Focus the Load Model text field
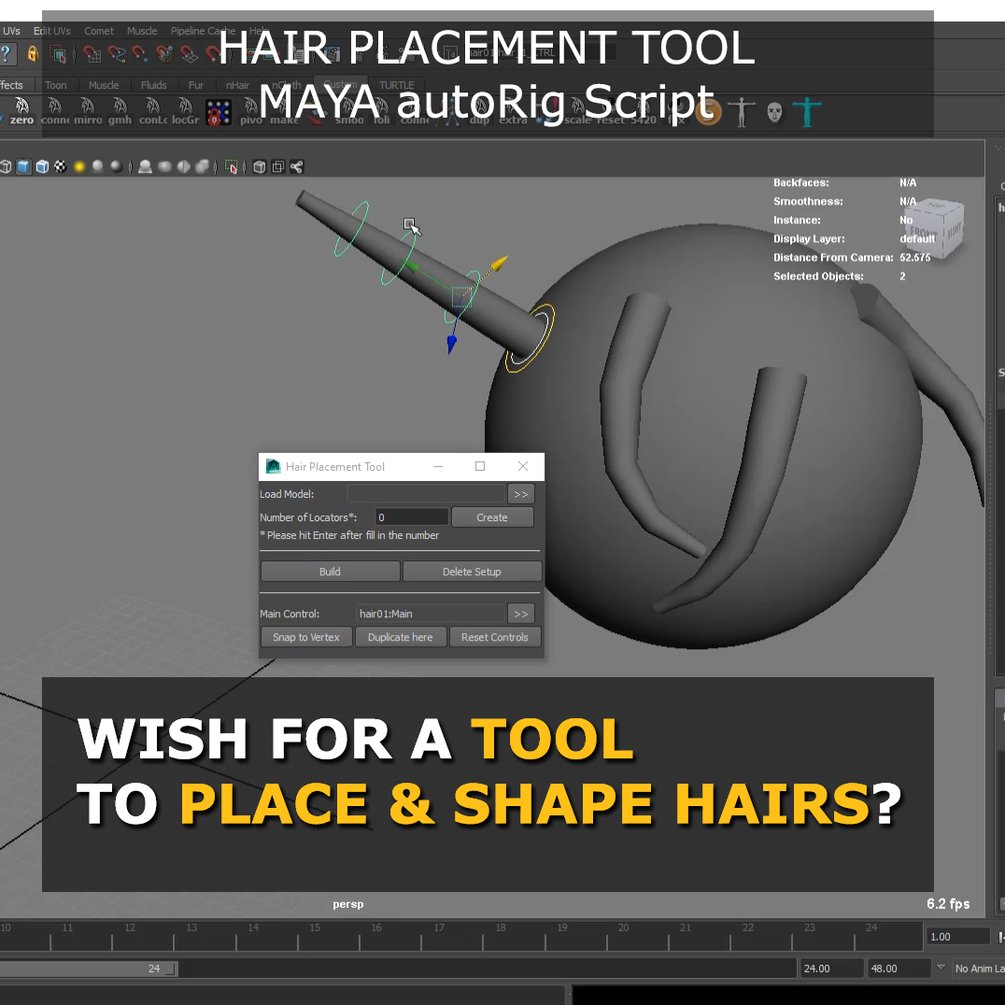1005x1005 pixels. pos(426,494)
